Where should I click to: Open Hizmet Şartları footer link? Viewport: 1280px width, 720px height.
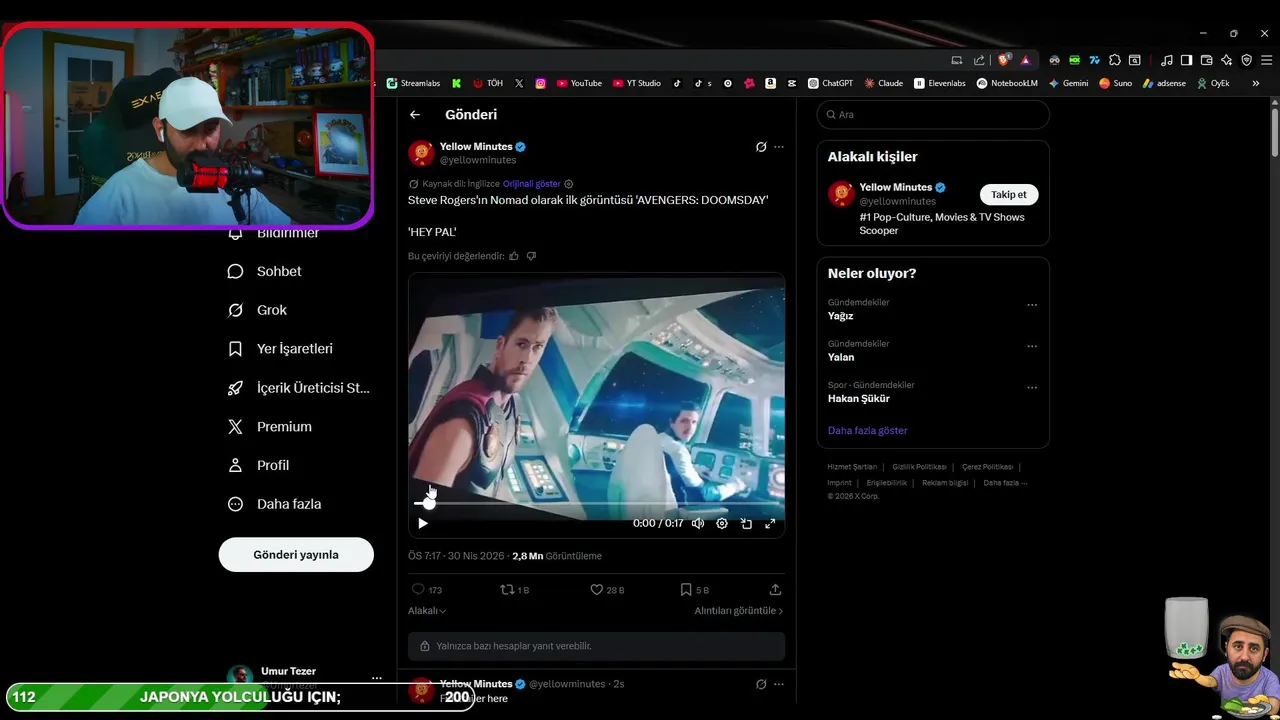(852, 467)
